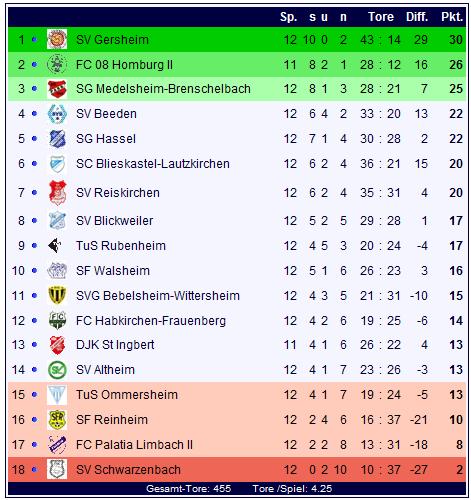471x500 pixels.
Task: Click the blue dot beside rank 1
Action: tap(34, 40)
